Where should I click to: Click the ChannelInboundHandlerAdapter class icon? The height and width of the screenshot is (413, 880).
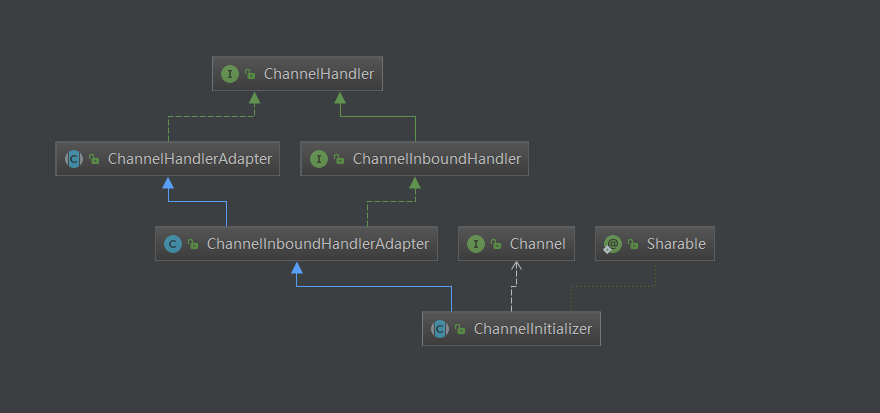tap(173, 243)
